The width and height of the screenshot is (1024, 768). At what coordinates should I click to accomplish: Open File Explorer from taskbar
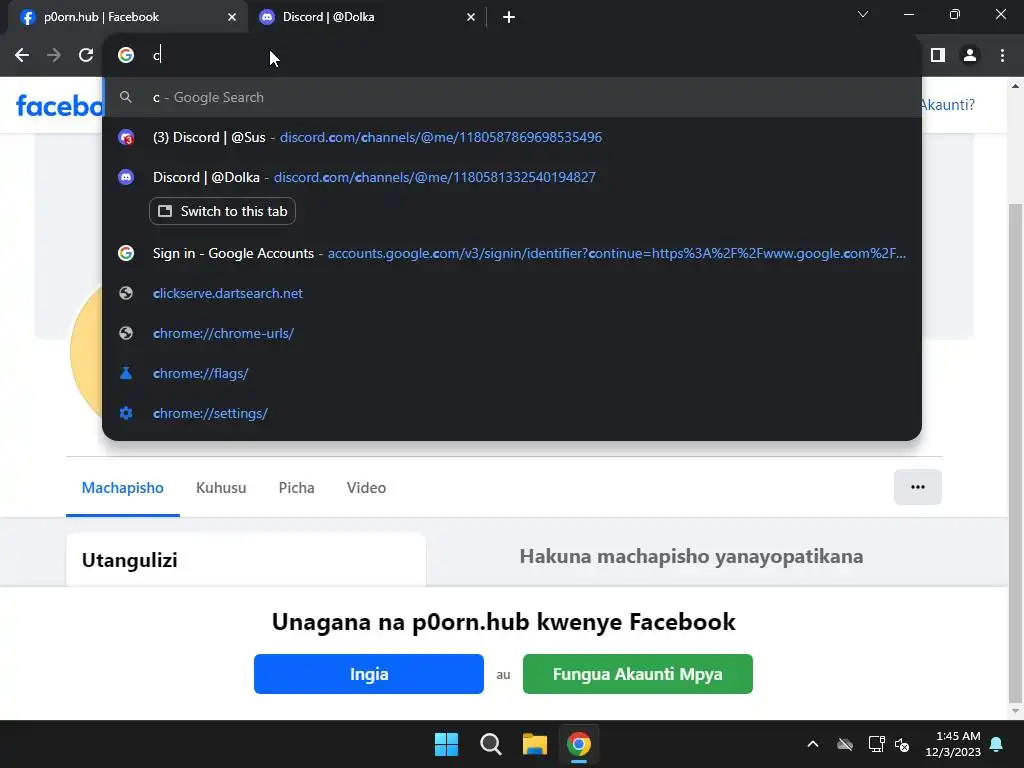tap(534, 744)
